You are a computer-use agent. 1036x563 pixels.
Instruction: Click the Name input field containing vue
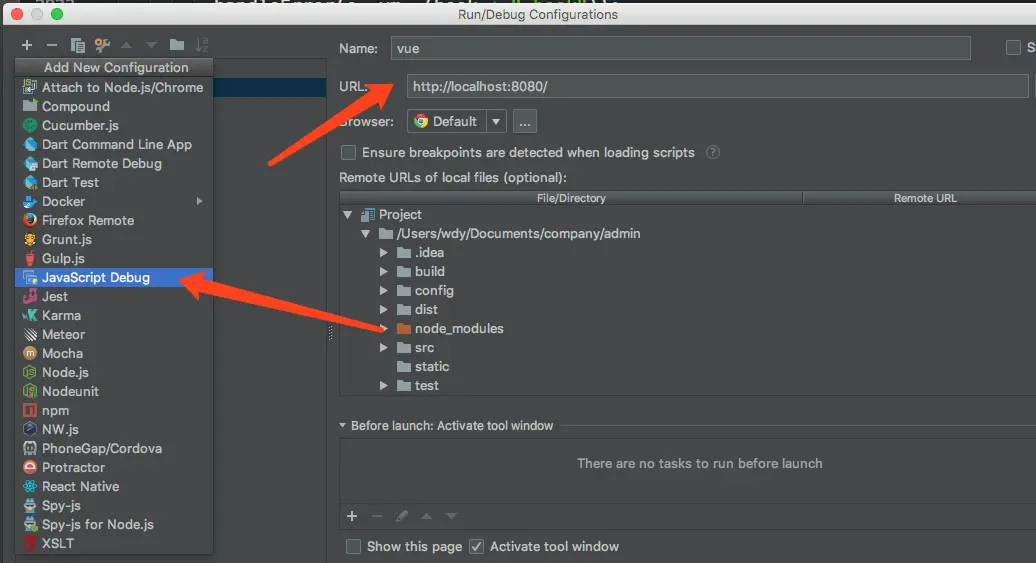click(681, 48)
